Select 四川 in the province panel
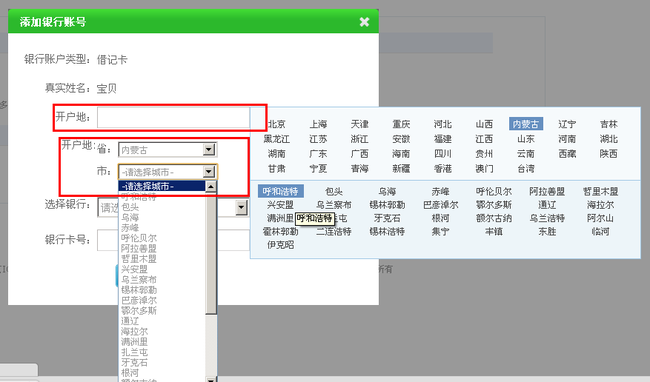 443,154
